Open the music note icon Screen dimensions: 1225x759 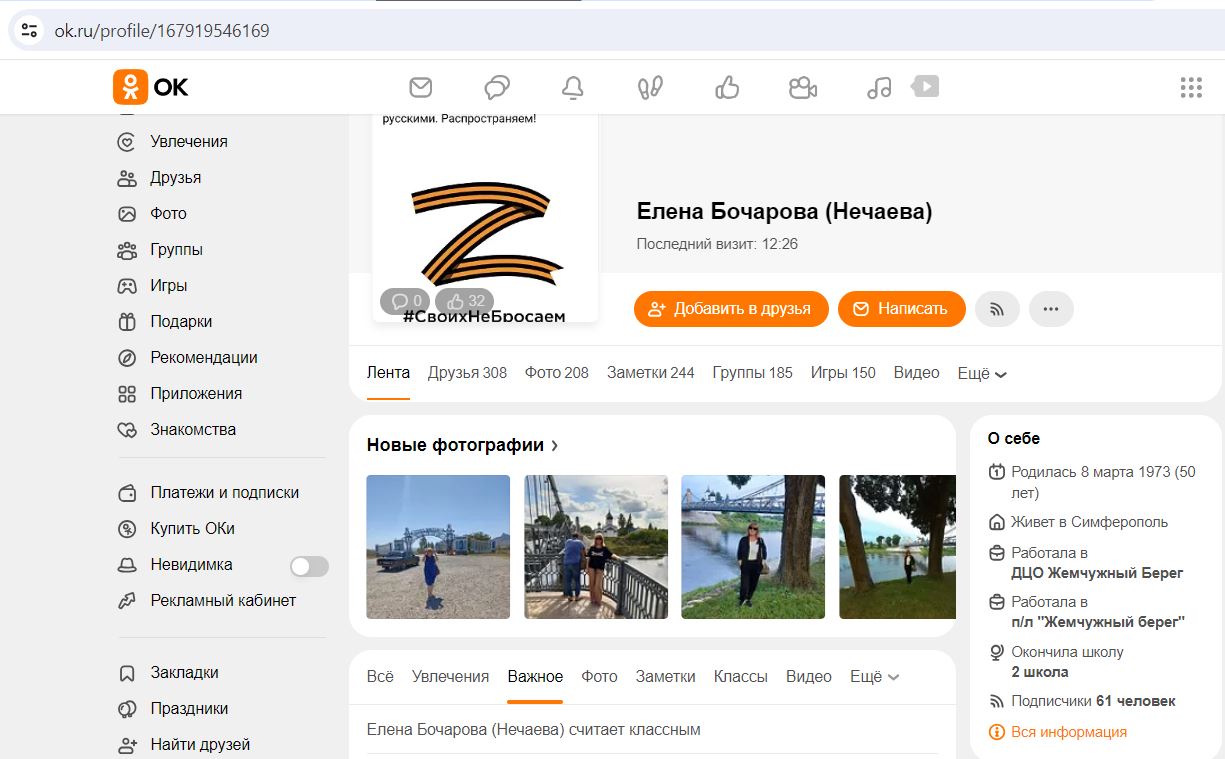(x=879, y=87)
